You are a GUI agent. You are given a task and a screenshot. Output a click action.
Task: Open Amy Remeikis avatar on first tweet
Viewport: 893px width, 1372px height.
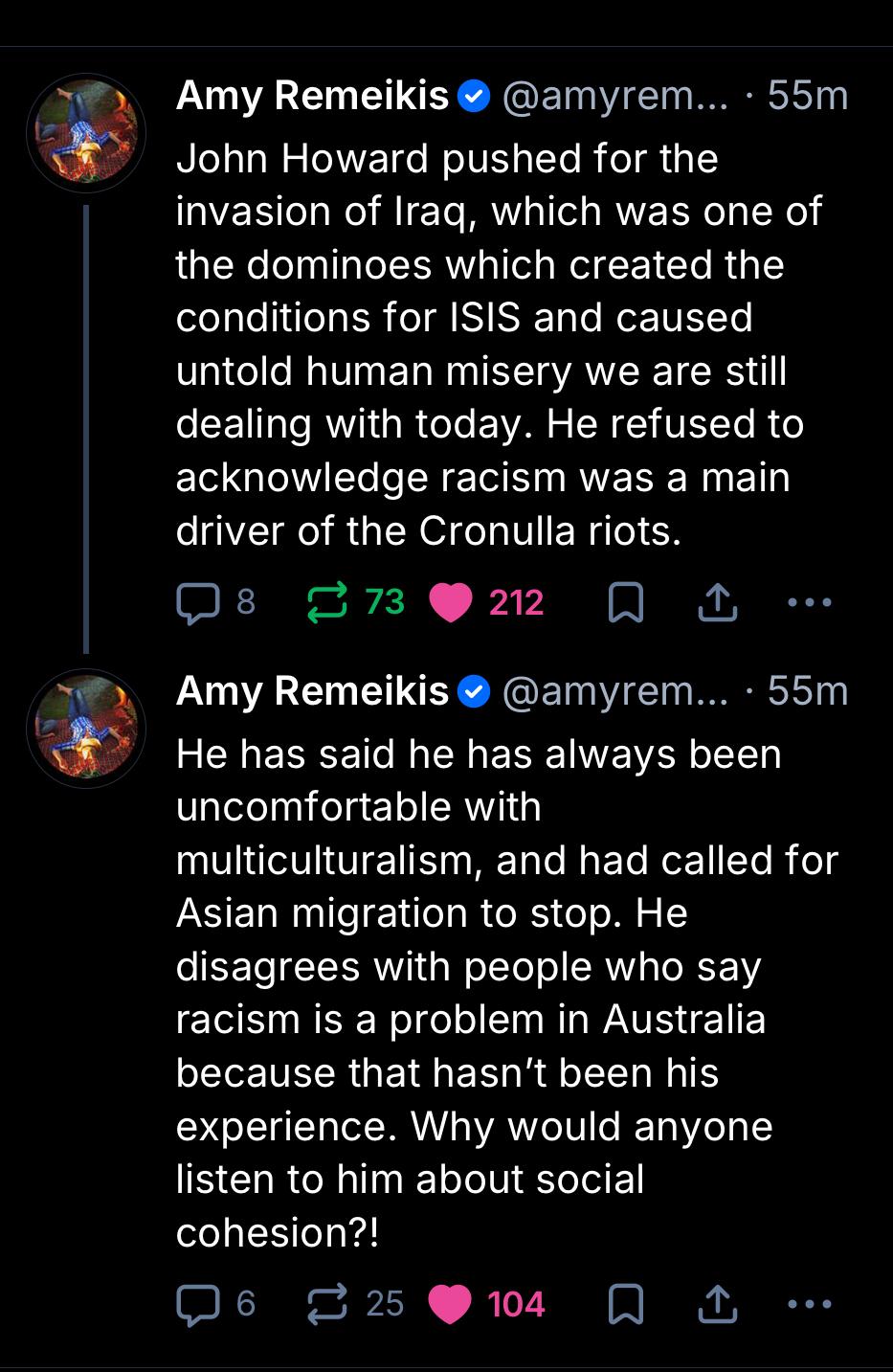click(86, 133)
